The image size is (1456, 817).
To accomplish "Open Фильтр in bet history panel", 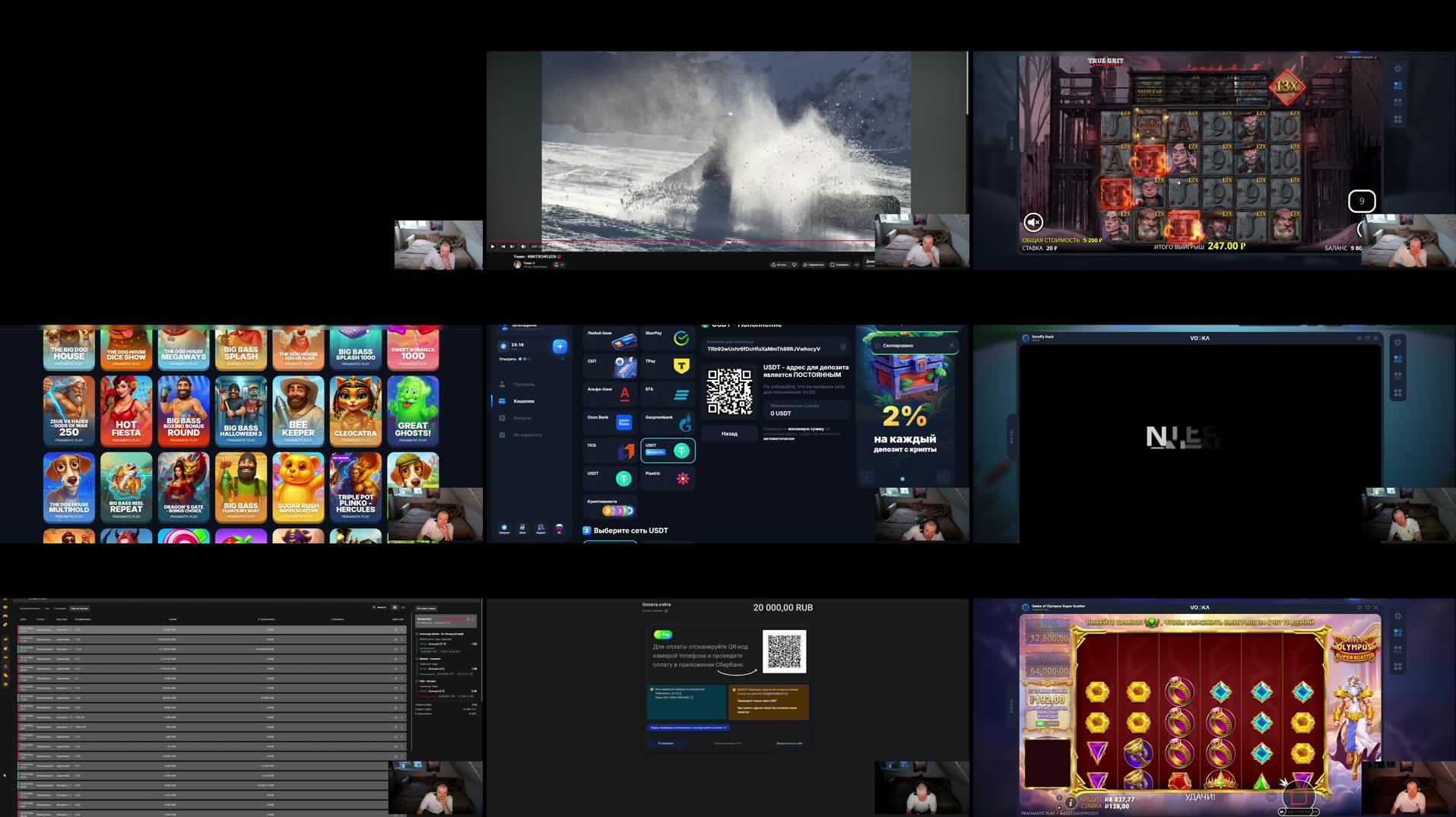I will coord(379,607).
